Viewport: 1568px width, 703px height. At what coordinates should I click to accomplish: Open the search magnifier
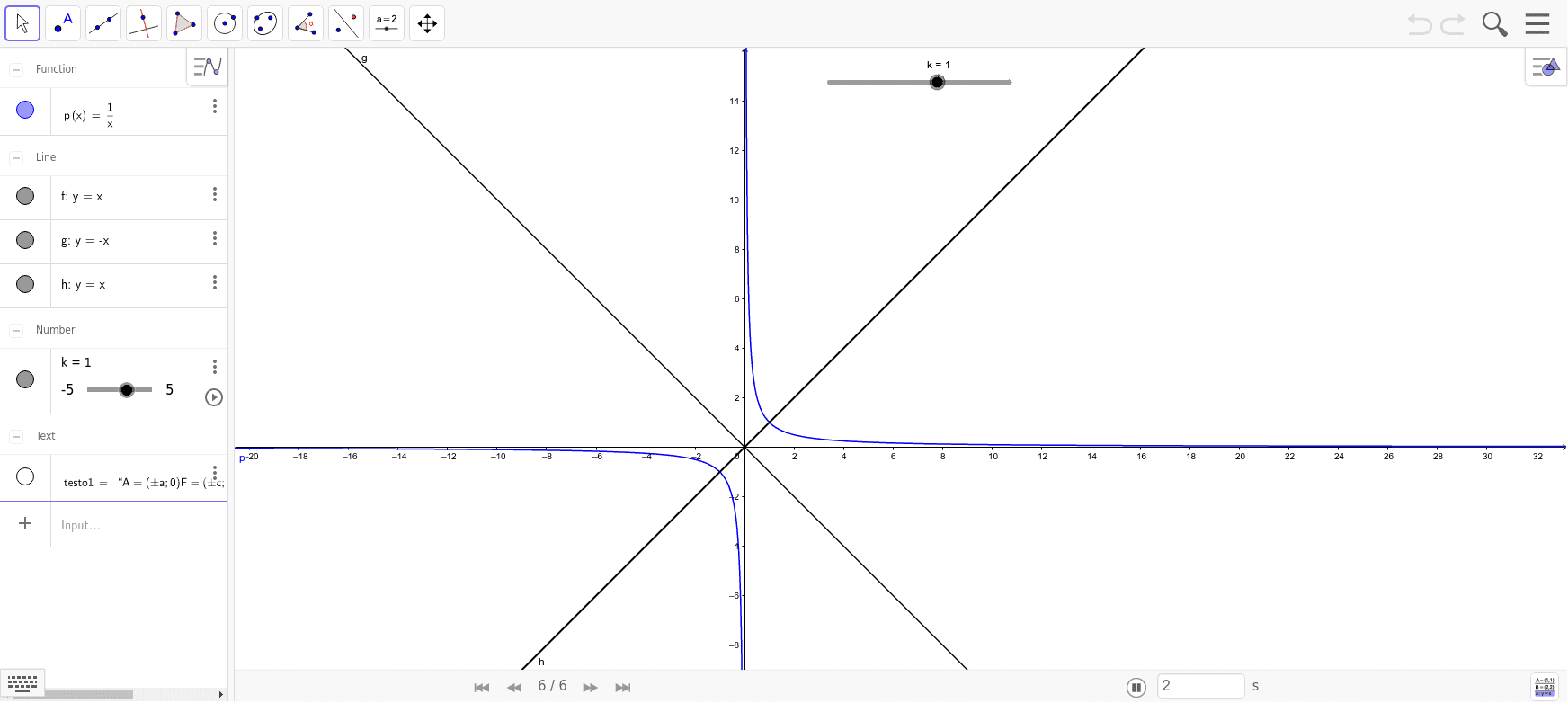click(x=1494, y=24)
